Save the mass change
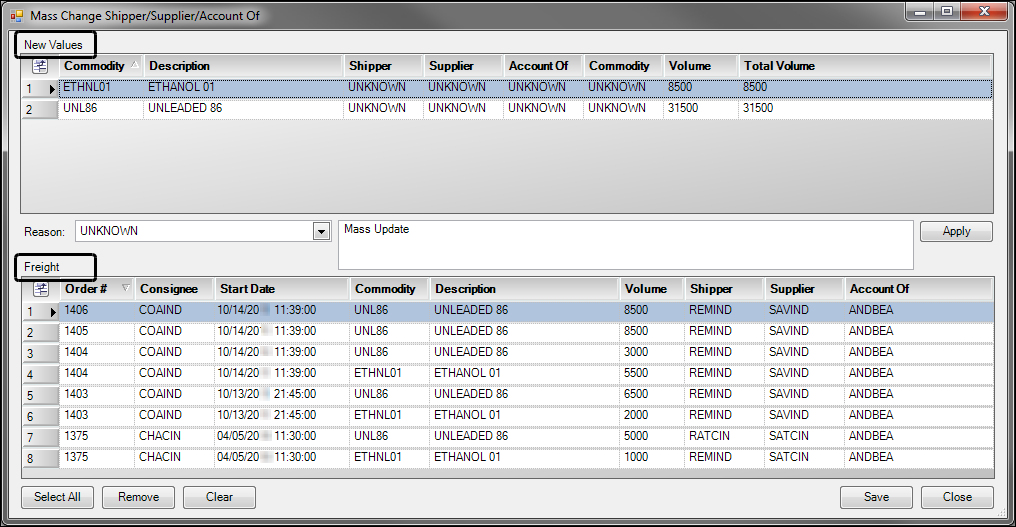1016x527 pixels. (x=877, y=497)
